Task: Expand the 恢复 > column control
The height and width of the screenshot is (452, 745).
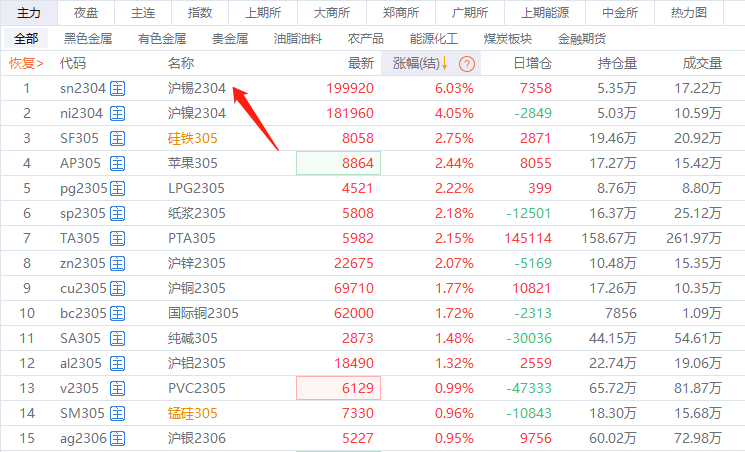Action: click(26, 63)
